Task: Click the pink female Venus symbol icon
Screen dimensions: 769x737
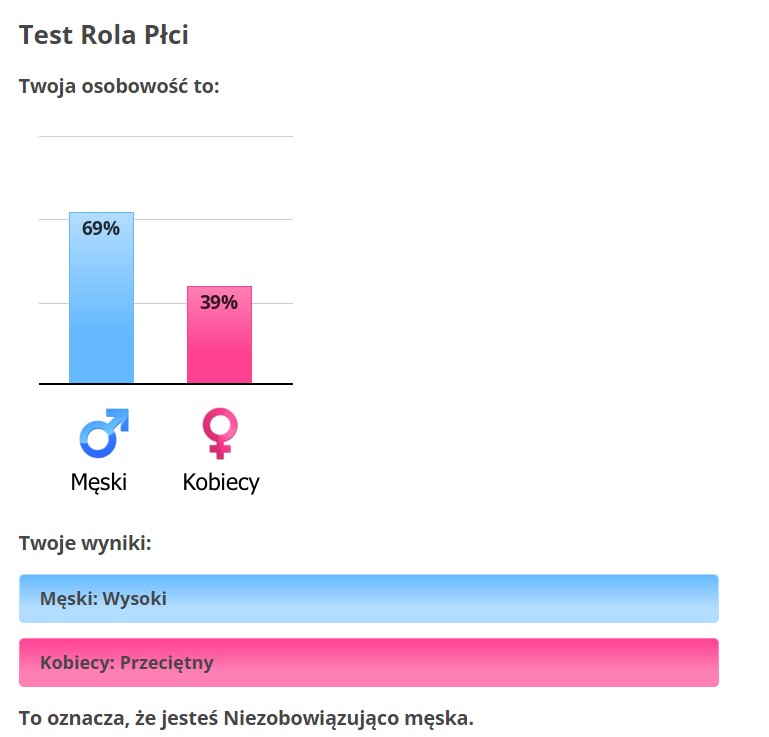Action: tap(220, 434)
